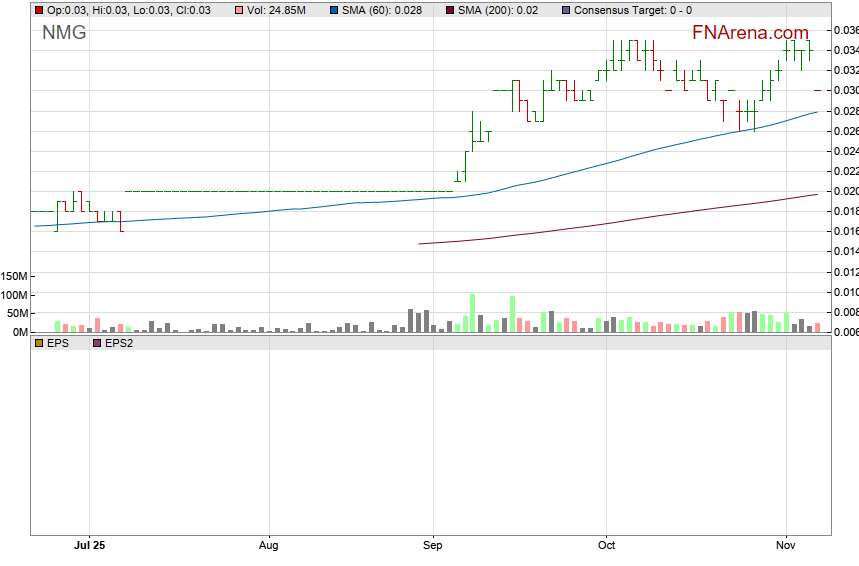Click the Sep date axis label
This screenshot has height=566, width=859.
[432, 546]
